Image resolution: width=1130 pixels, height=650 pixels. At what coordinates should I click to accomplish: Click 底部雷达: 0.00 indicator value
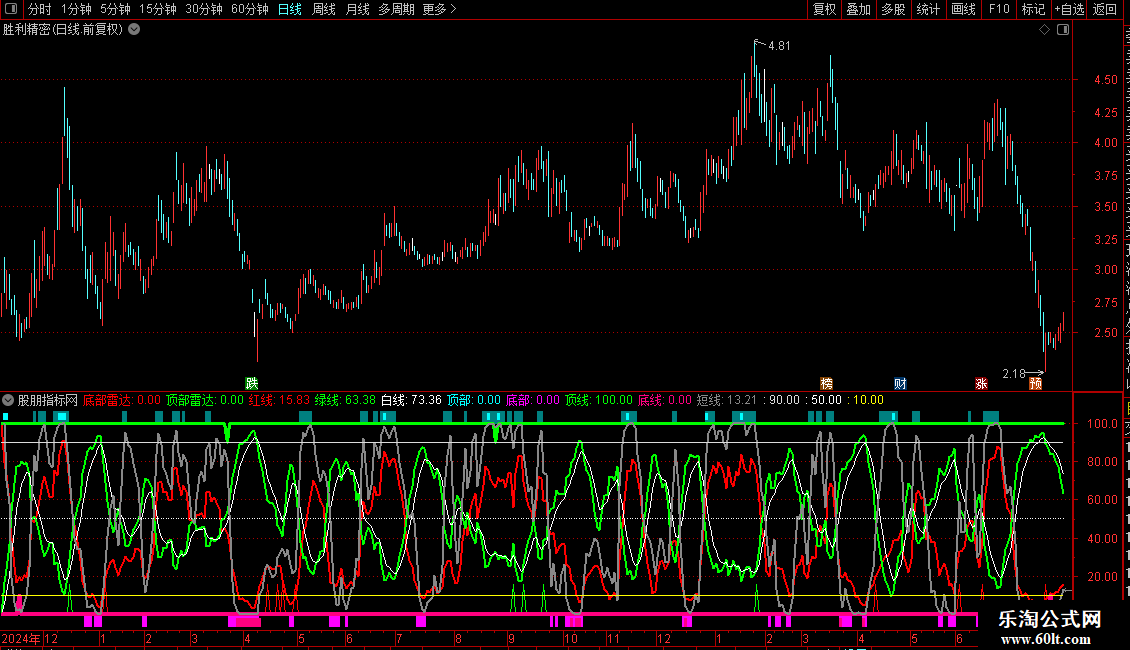pyautogui.click(x=122, y=400)
